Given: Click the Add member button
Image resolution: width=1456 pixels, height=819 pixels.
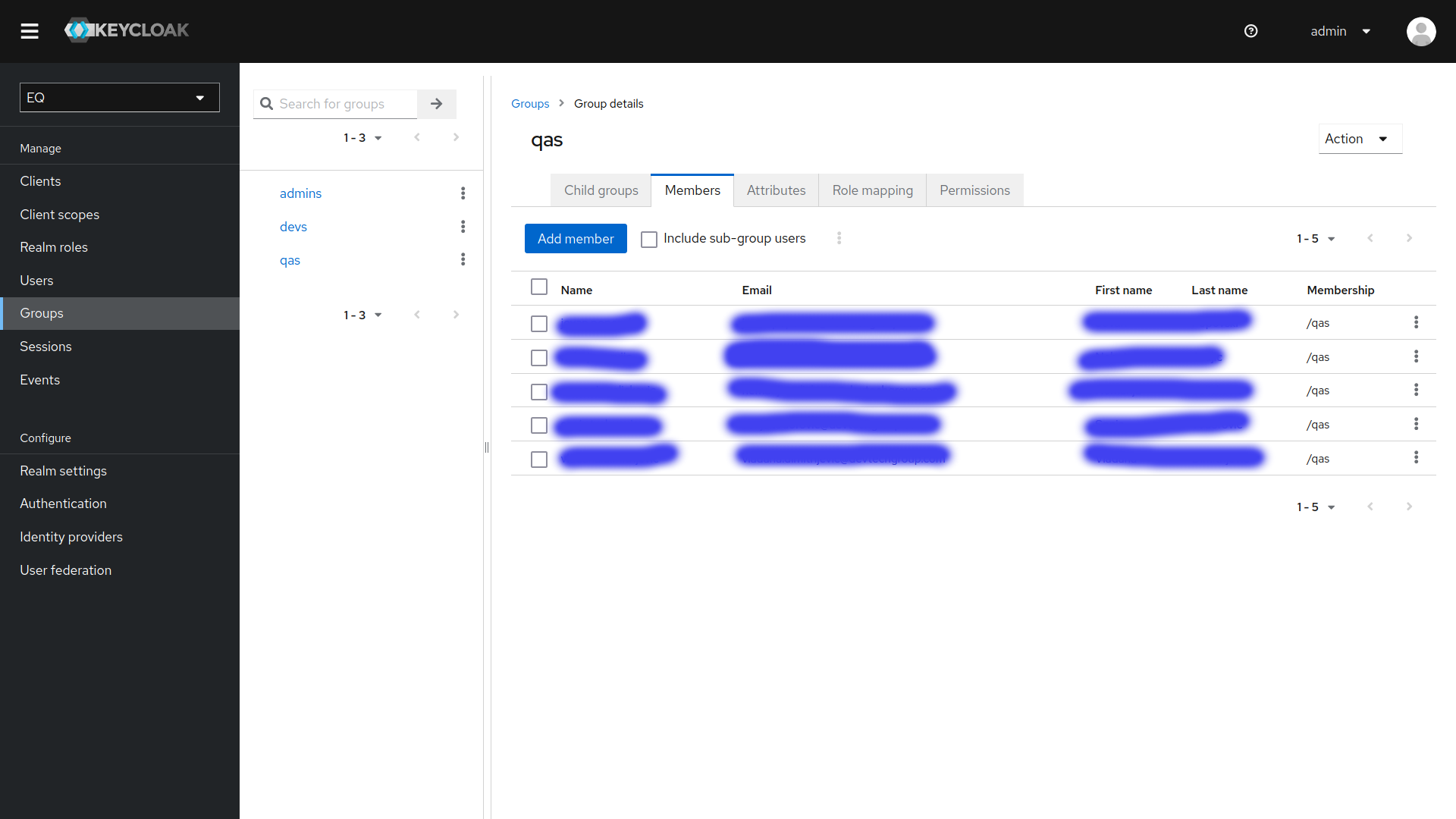Looking at the screenshot, I should pyautogui.click(x=576, y=239).
